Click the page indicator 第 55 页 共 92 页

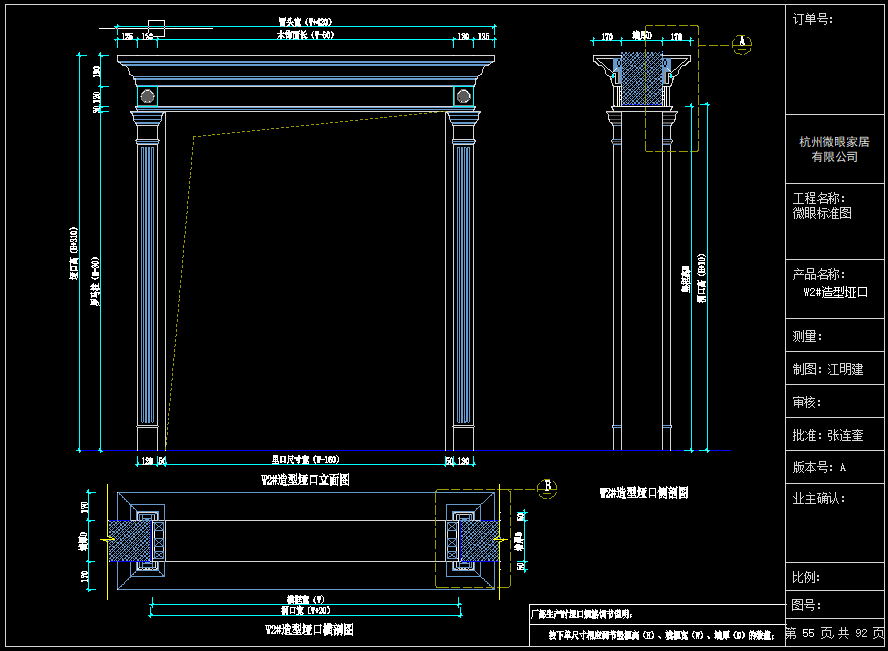tap(835, 633)
